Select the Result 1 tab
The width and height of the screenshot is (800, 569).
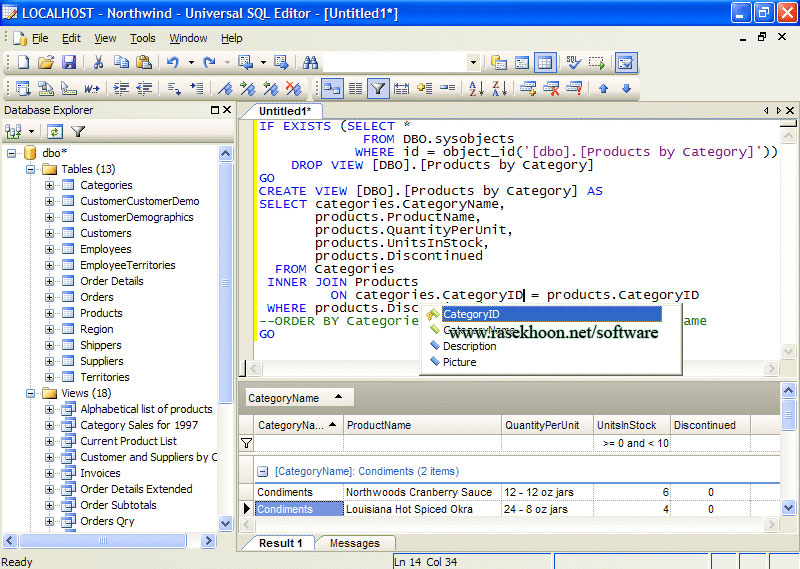coord(281,543)
